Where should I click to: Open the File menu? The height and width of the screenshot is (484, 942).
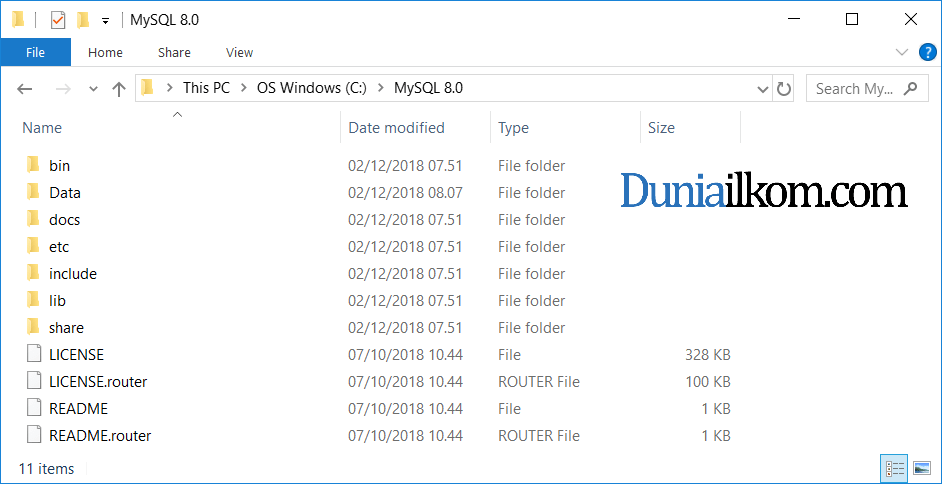[35, 52]
